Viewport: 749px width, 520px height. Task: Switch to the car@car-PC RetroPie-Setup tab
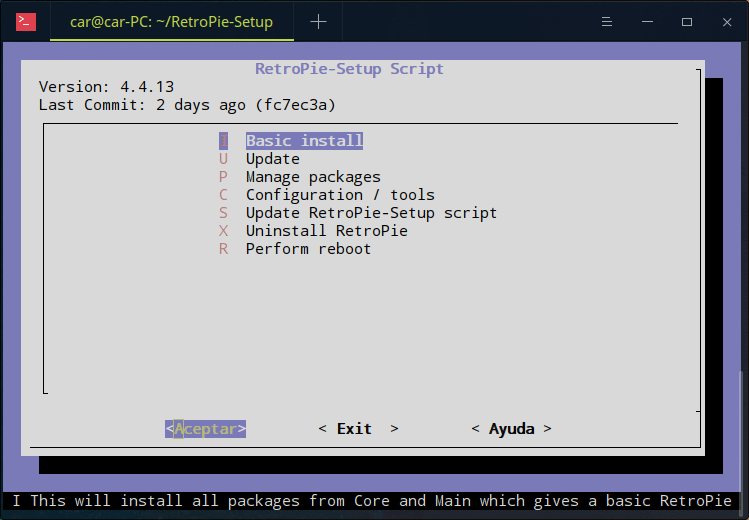click(171, 21)
